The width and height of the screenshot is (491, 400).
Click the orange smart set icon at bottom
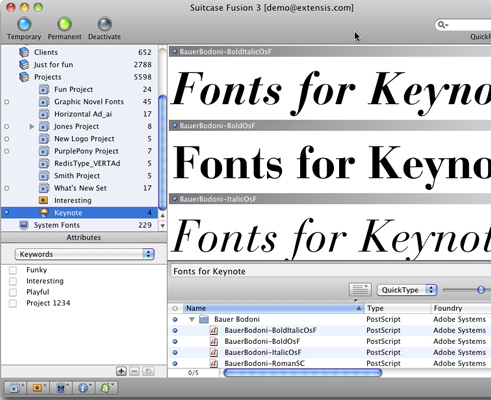[x=38, y=388]
